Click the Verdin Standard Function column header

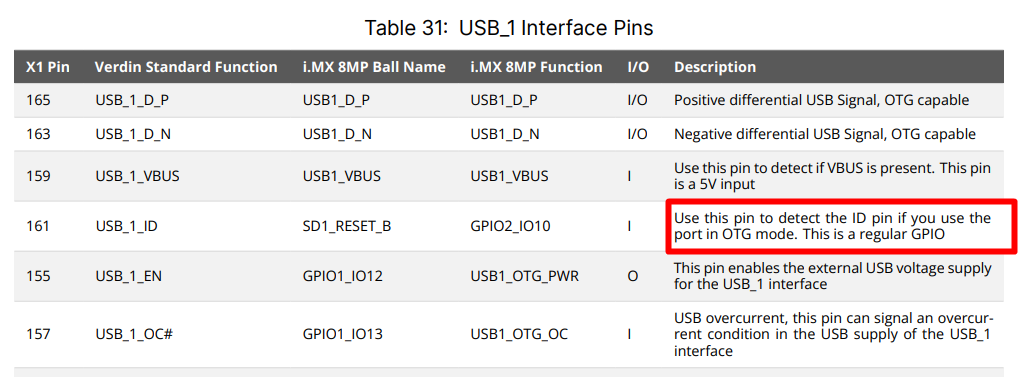186,67
